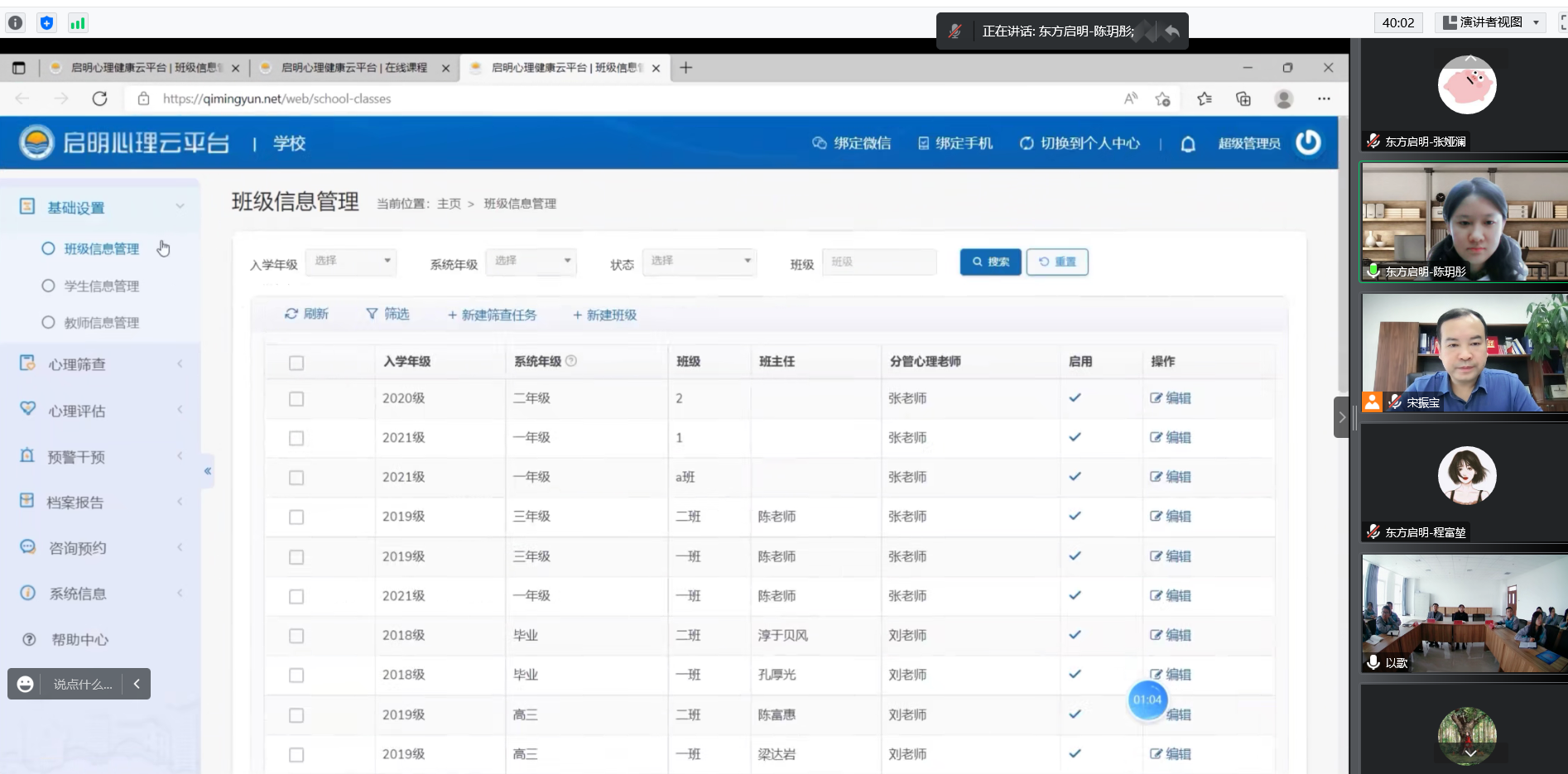
Task: Add page to favorites with star icon
Action: click(x=1162, y=99)
